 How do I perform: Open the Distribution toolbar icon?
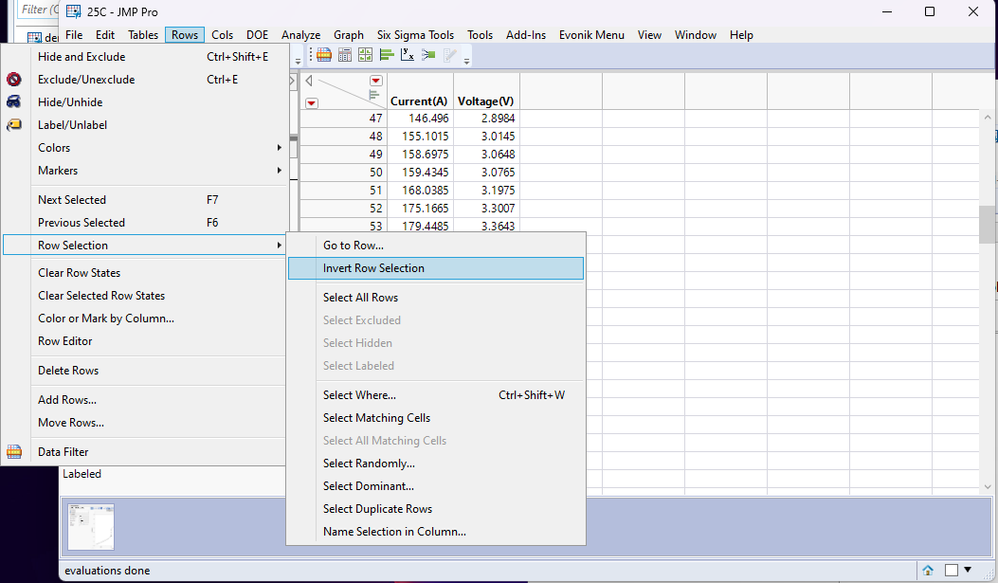386,55
